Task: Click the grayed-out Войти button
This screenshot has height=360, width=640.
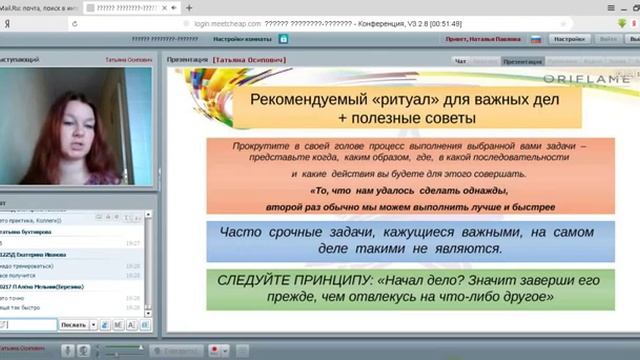Action: click(x=608, y=39)
